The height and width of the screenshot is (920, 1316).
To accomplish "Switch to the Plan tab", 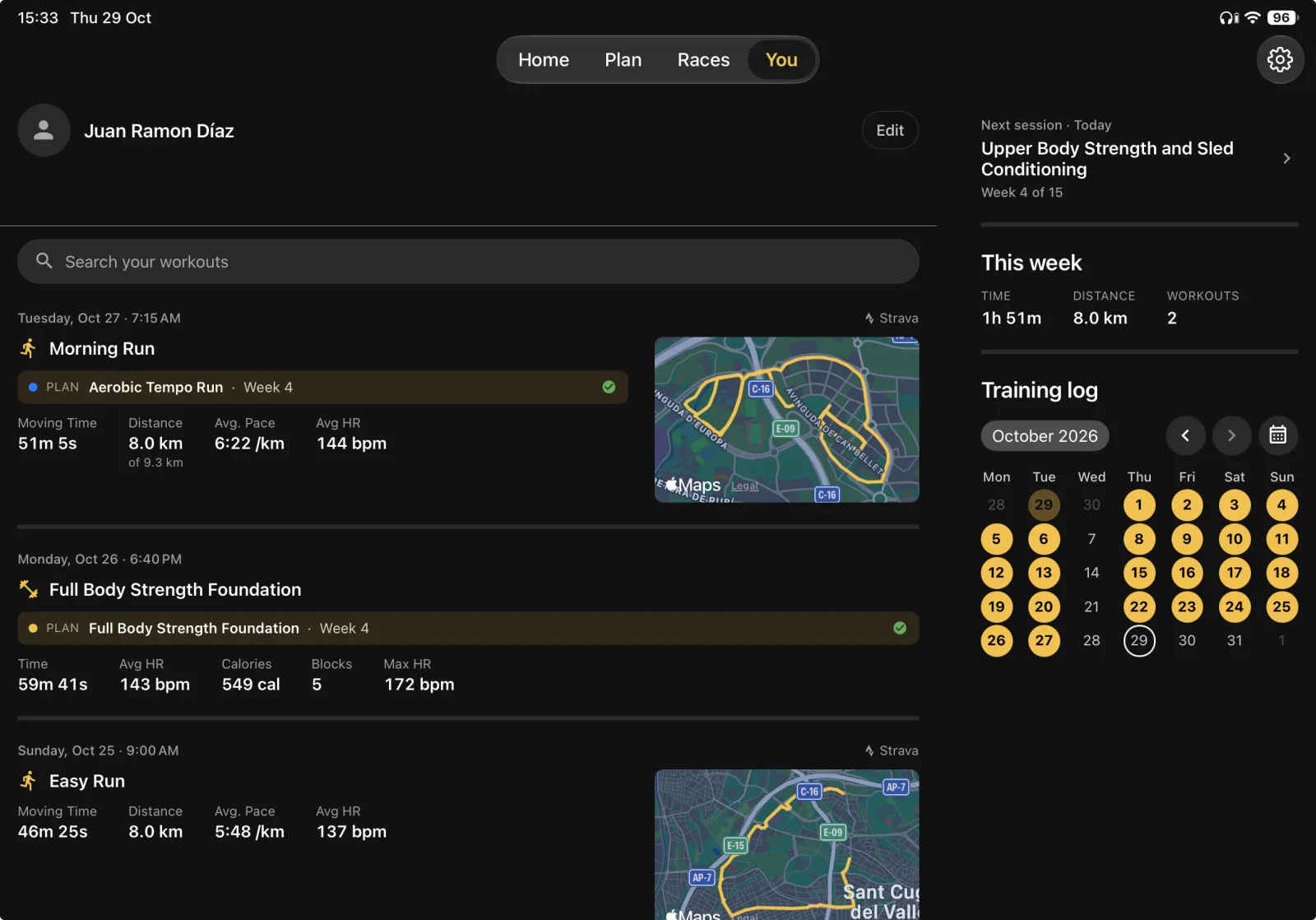I will pos(623,59).
